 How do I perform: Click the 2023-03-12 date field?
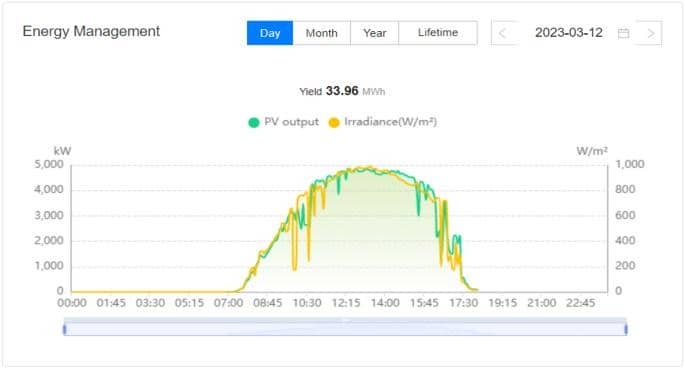[x=569, y=33]
